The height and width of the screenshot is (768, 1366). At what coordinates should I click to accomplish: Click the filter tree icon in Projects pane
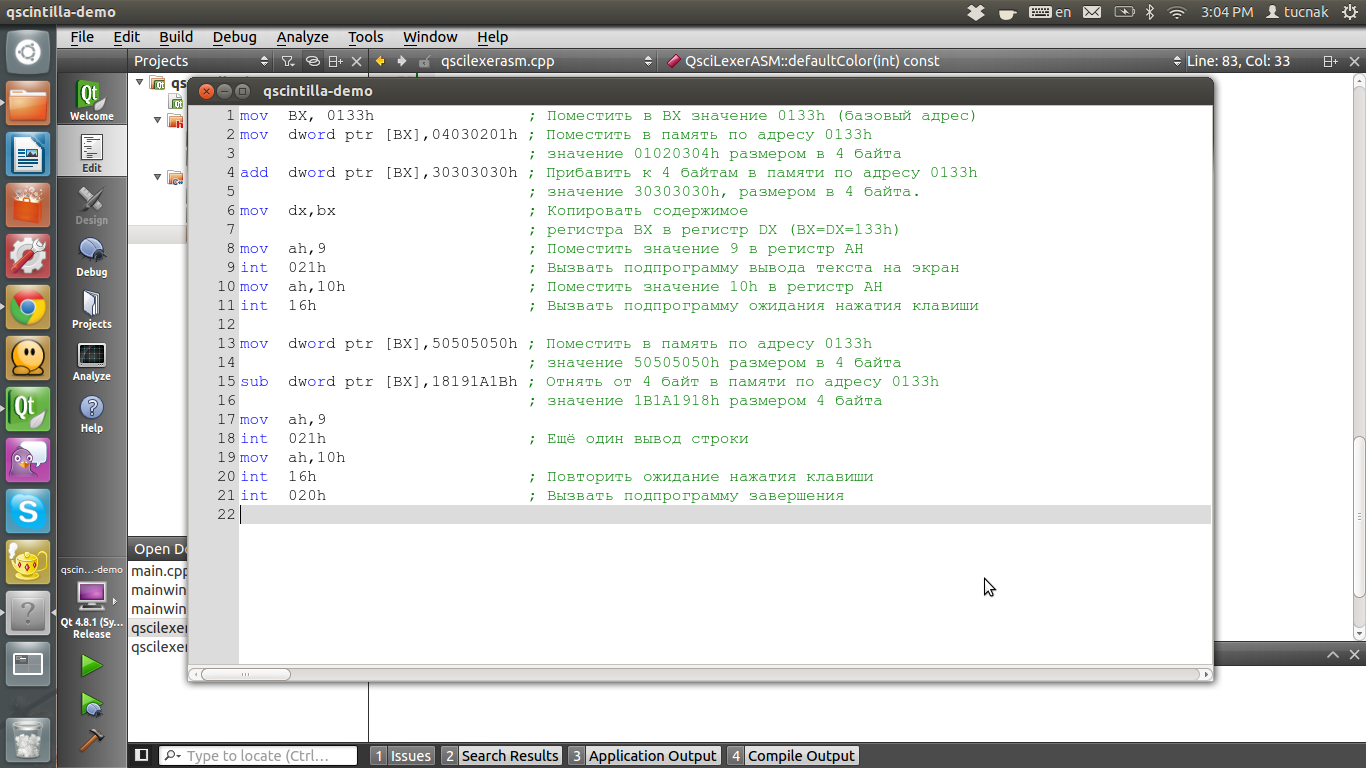coord(288,61)
